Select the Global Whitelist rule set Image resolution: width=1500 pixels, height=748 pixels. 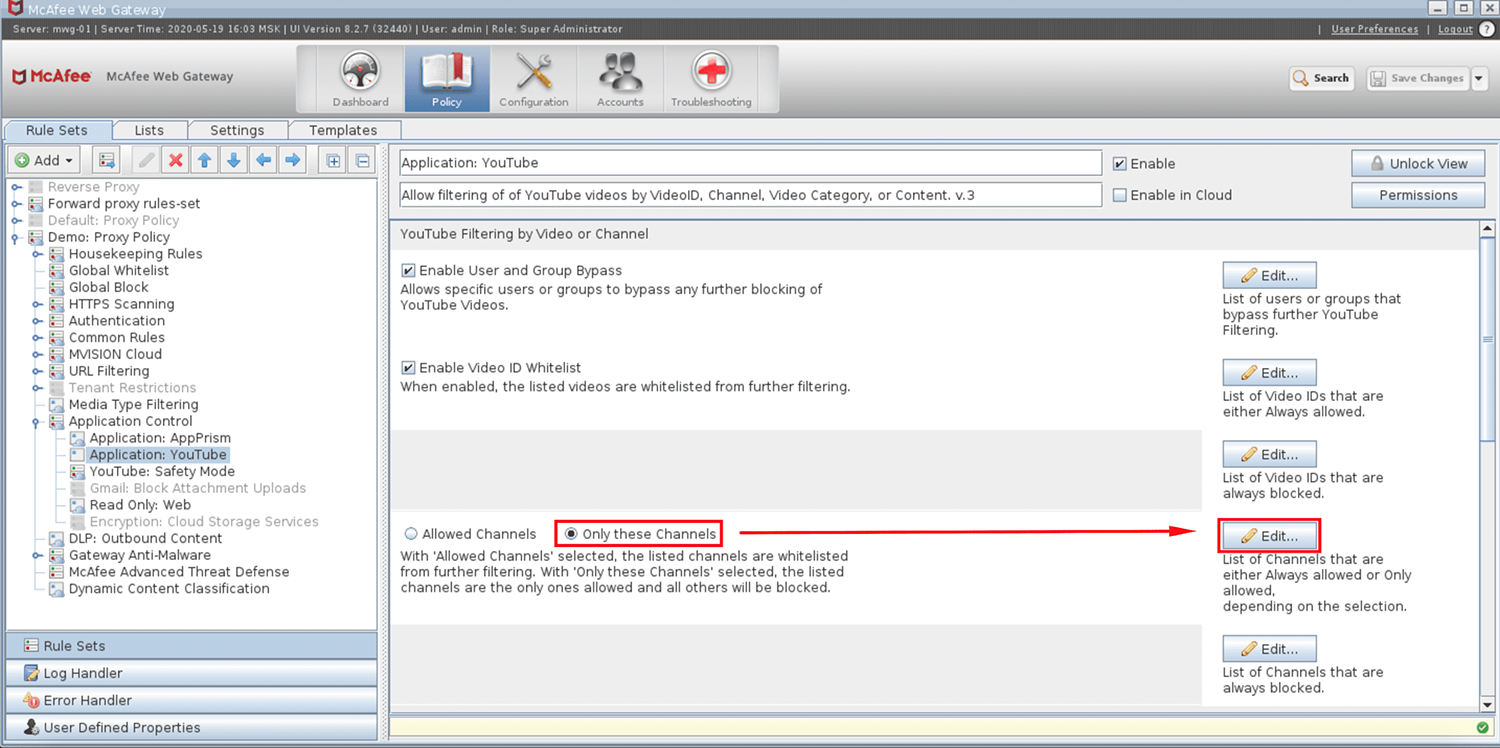point(119,270)
